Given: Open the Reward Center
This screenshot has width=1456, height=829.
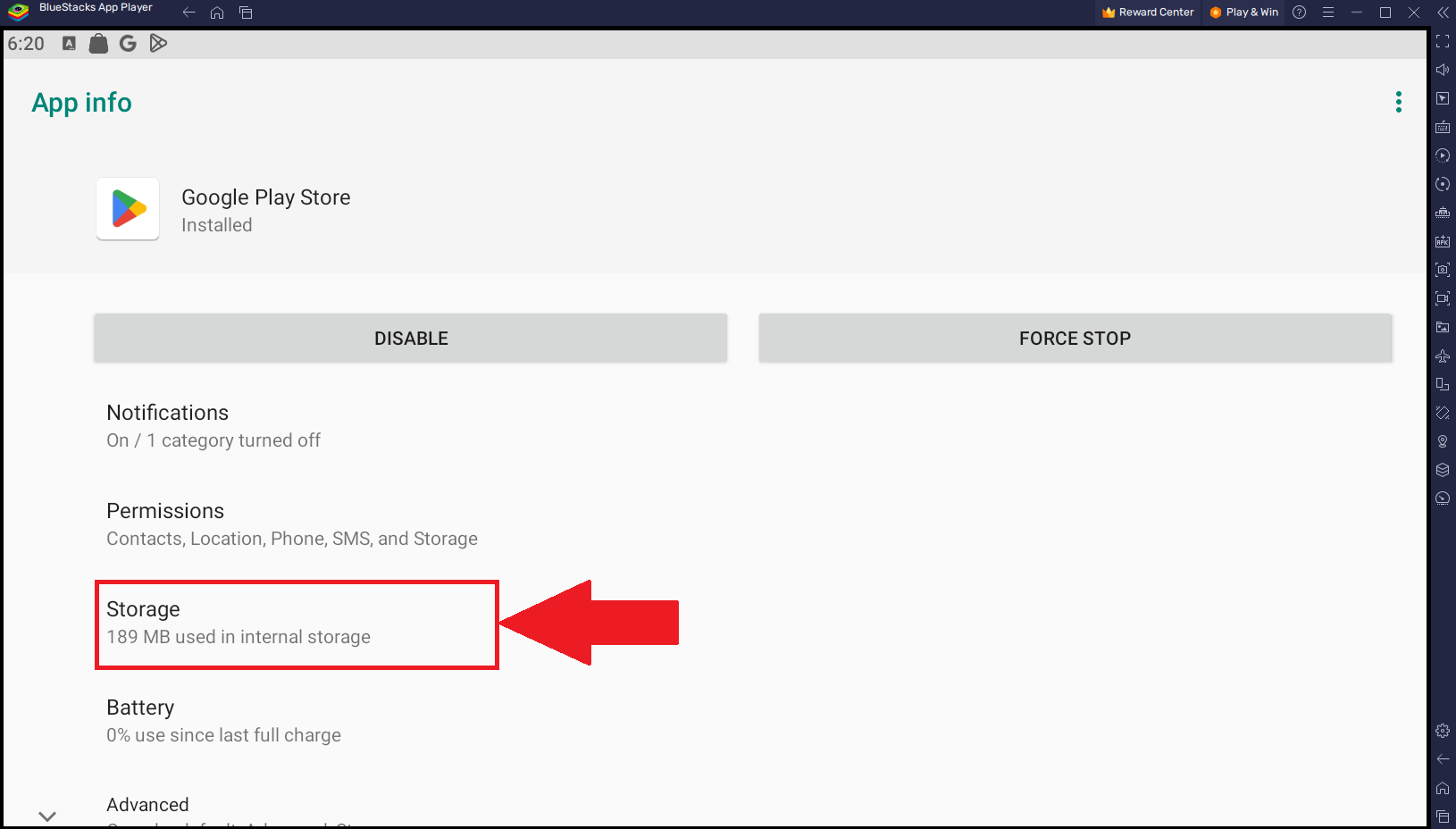Looking at the screenshot, I should coord(1147,12).
